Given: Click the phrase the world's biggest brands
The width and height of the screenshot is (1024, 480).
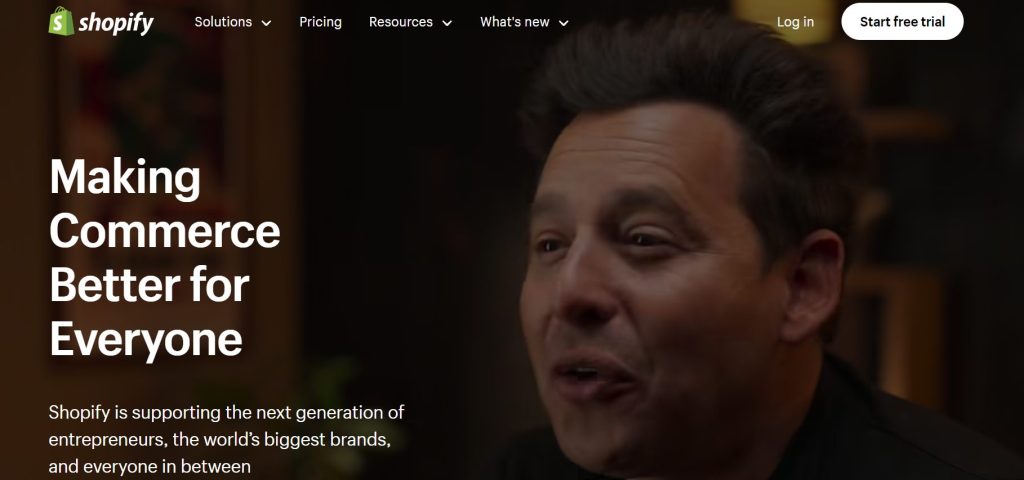Looking at the screenshot, I should coord(281,440).
